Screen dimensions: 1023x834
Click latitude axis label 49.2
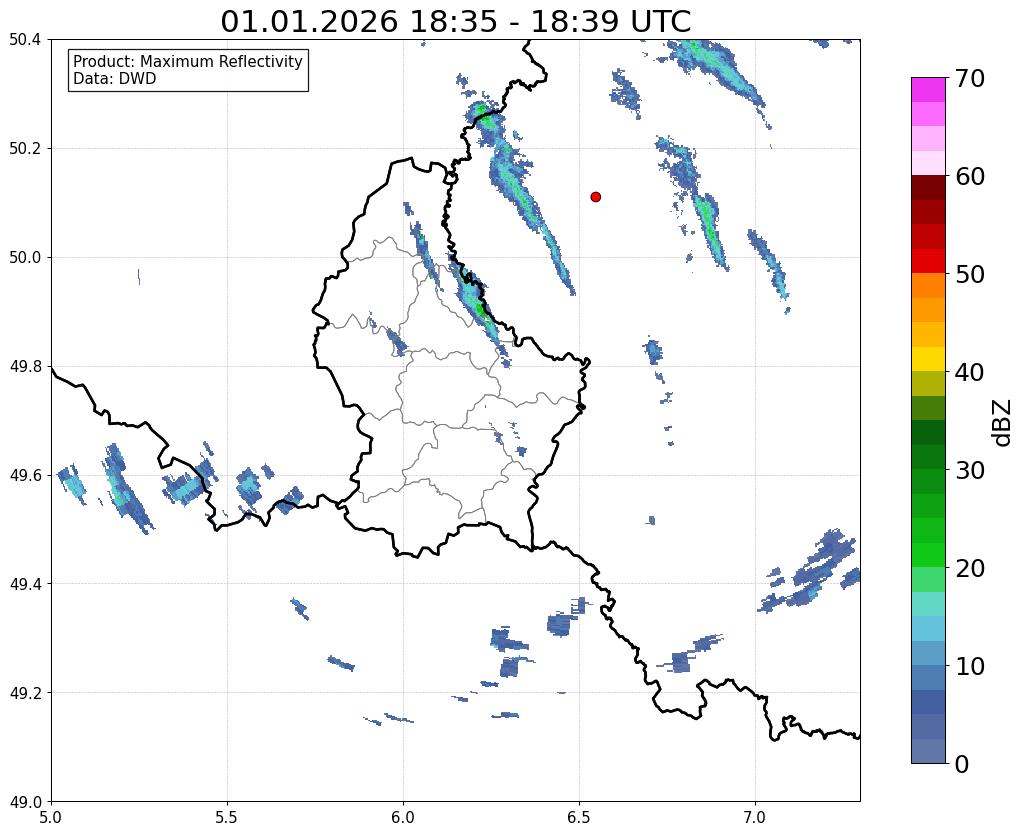25,693
